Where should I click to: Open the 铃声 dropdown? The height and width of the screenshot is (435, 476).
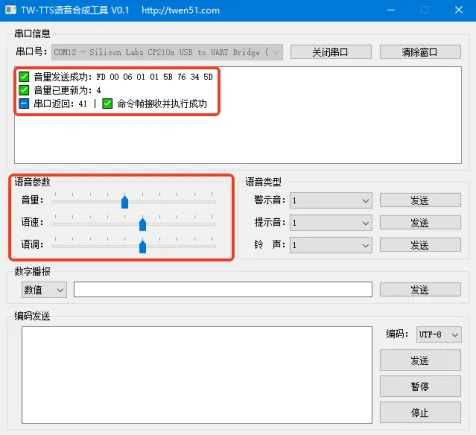click(x=331, y=245)
